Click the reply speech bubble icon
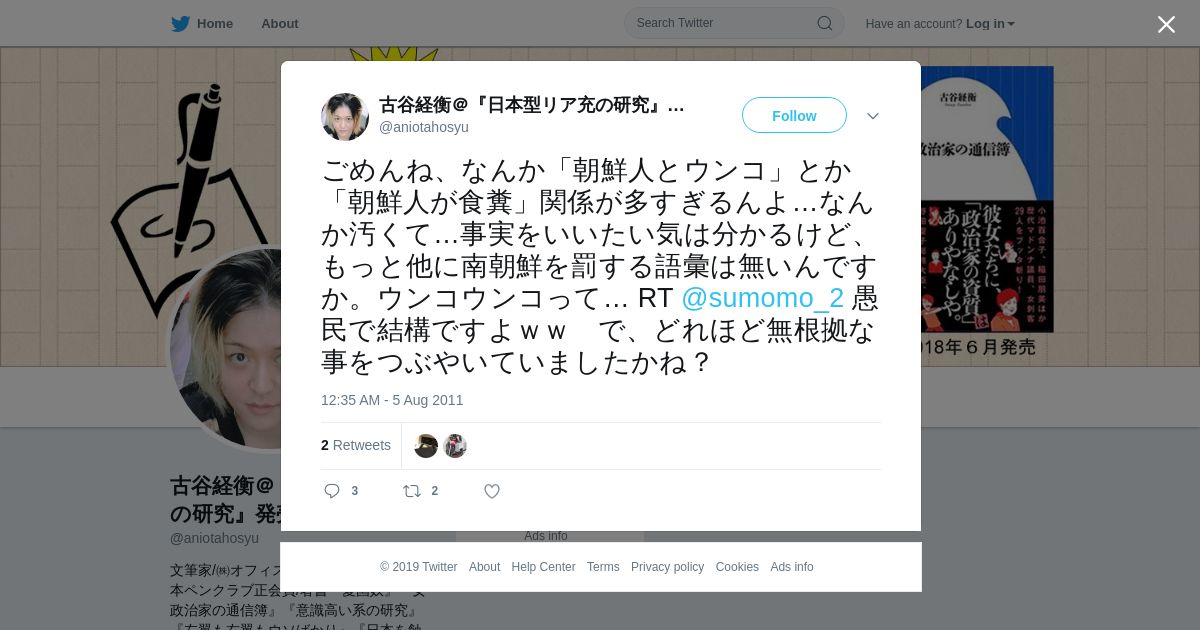The width and height of the screenshot is (1200, 630). coord(332,491)
